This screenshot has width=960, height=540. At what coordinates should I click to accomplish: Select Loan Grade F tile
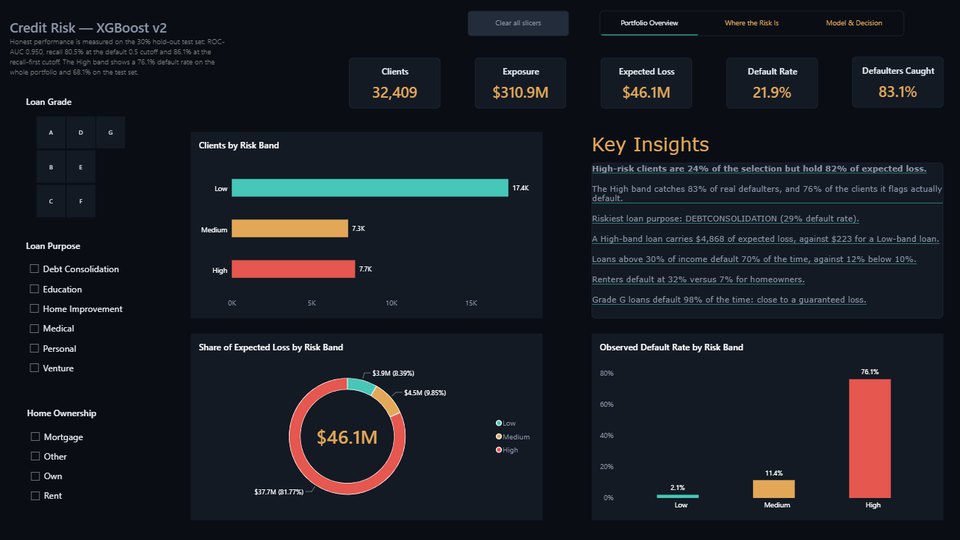click(x=81, y=201)
